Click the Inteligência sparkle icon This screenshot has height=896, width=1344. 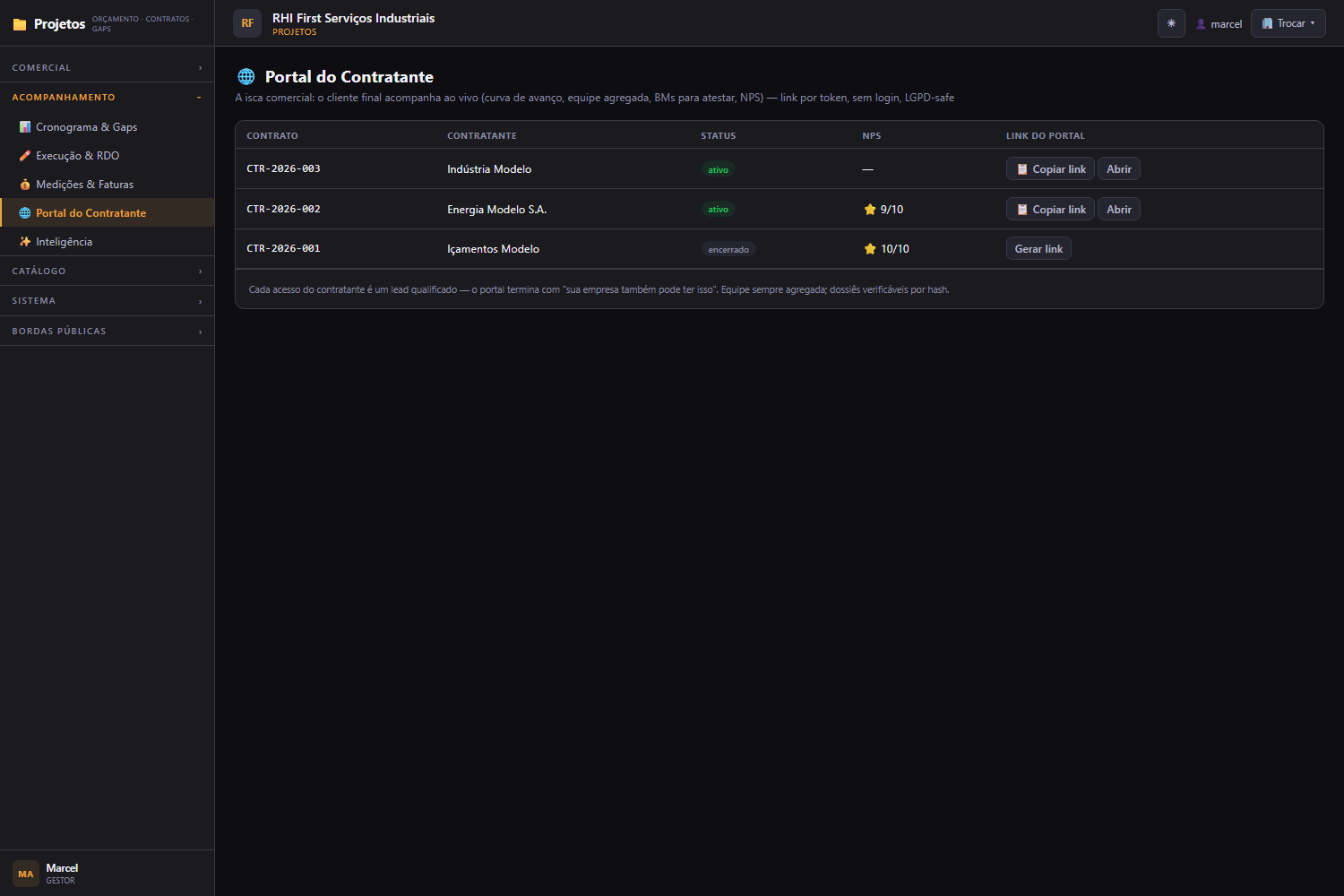click(25, 242)
